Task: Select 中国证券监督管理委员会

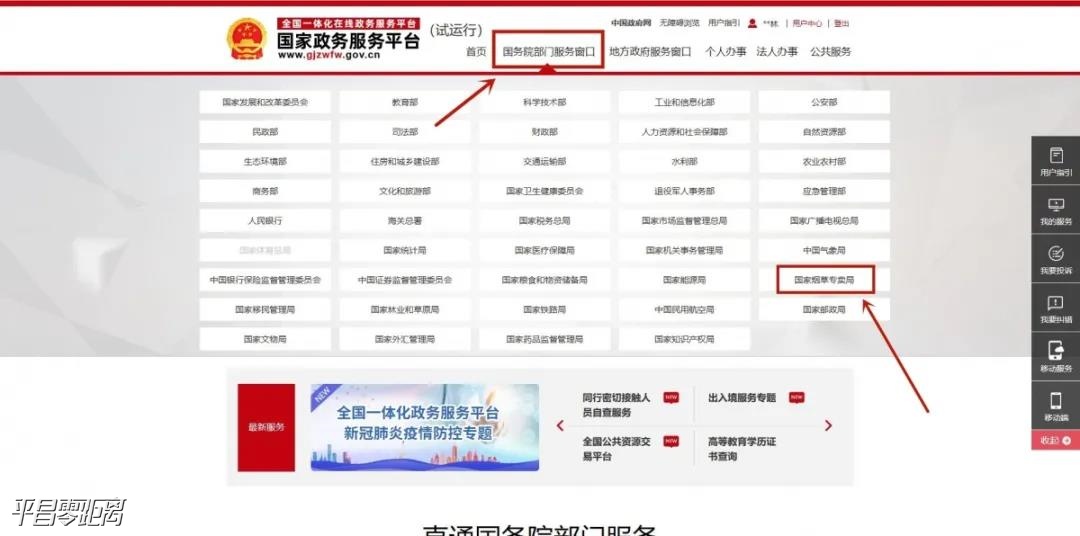Action: pos(405,280)
